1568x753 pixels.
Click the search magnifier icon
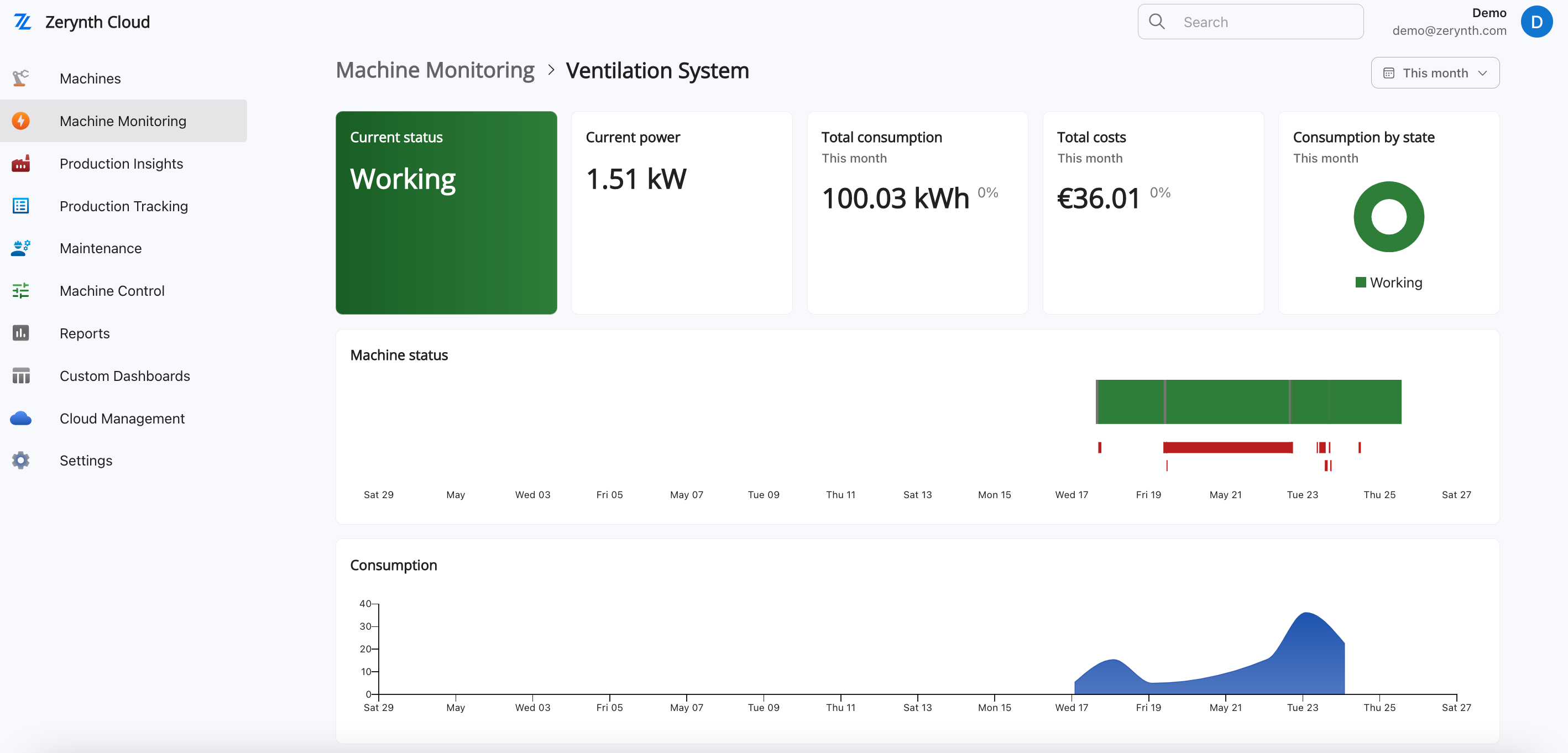[x=1158, y=20]
